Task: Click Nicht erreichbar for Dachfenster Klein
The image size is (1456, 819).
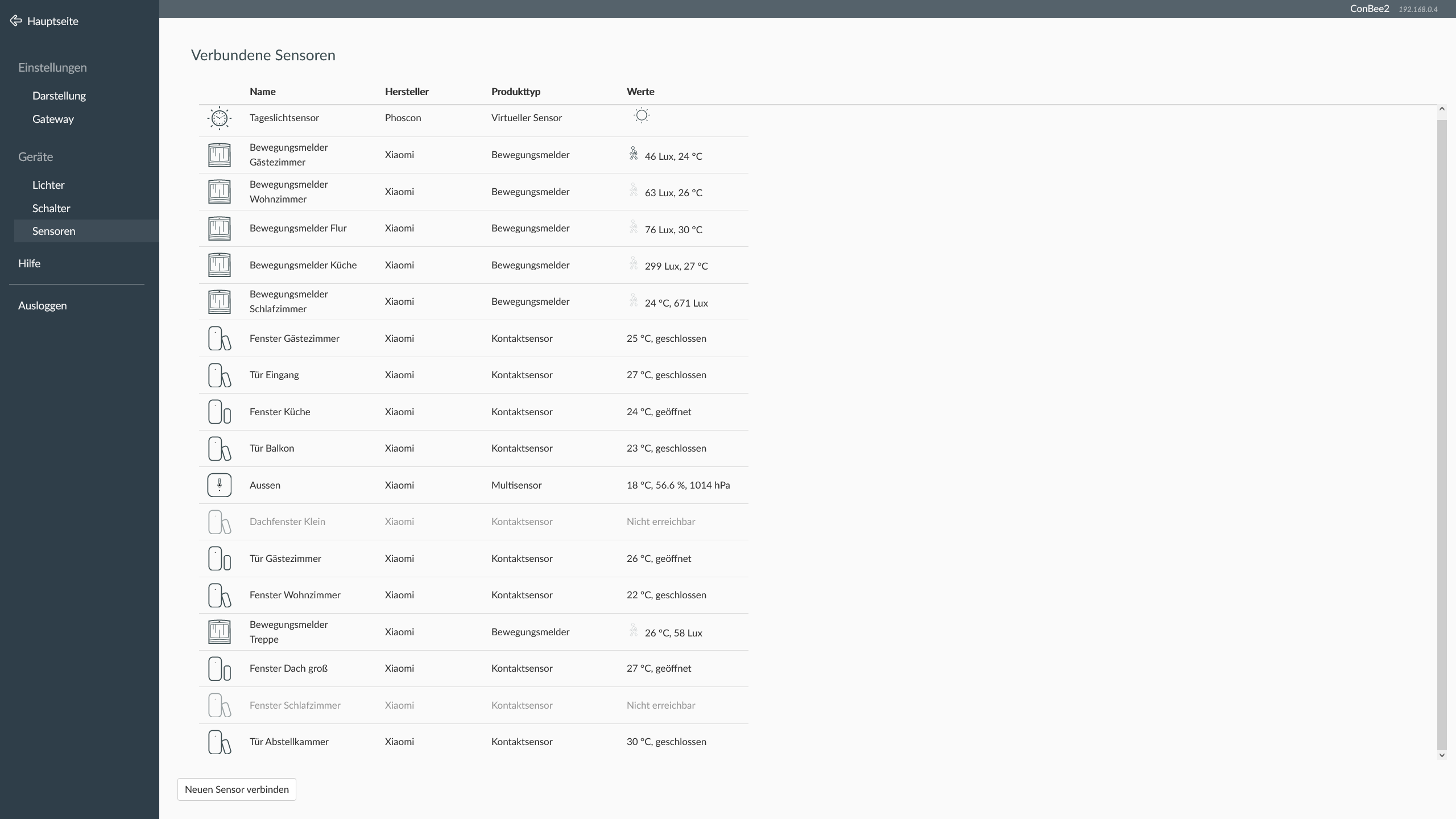Action: click(661, 522)
